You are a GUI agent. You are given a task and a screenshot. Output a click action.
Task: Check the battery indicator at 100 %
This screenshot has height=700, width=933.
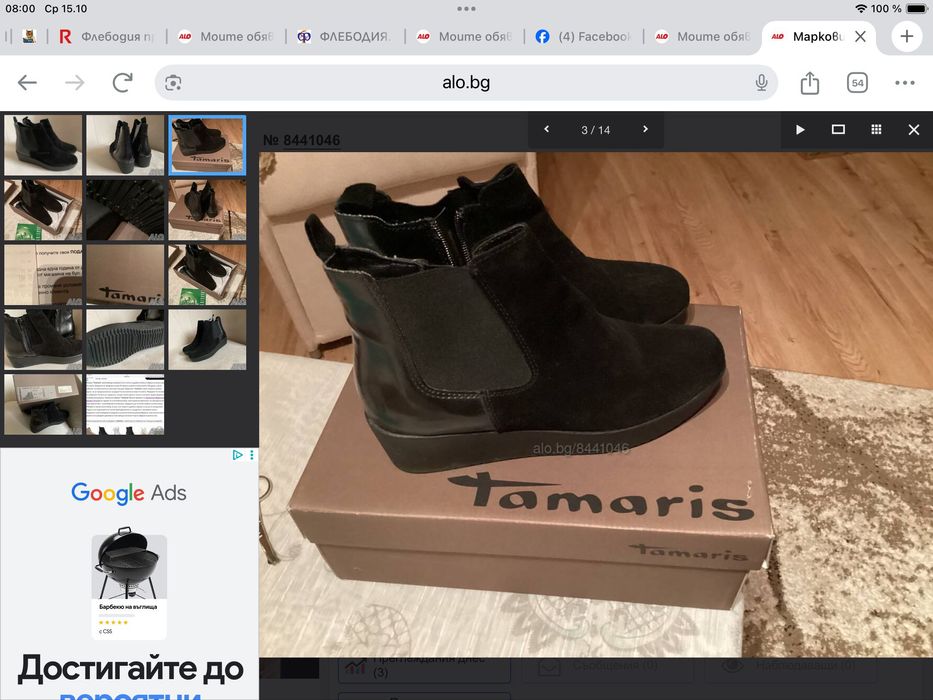[x=917, y=8]
